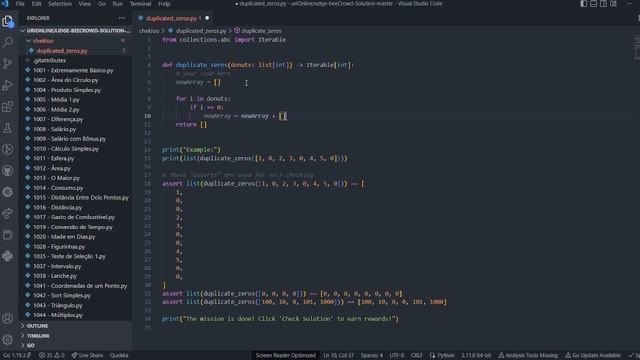Open the Run menu
The width and height of the screenshot is (640, 360).
(x=118, y=4)
